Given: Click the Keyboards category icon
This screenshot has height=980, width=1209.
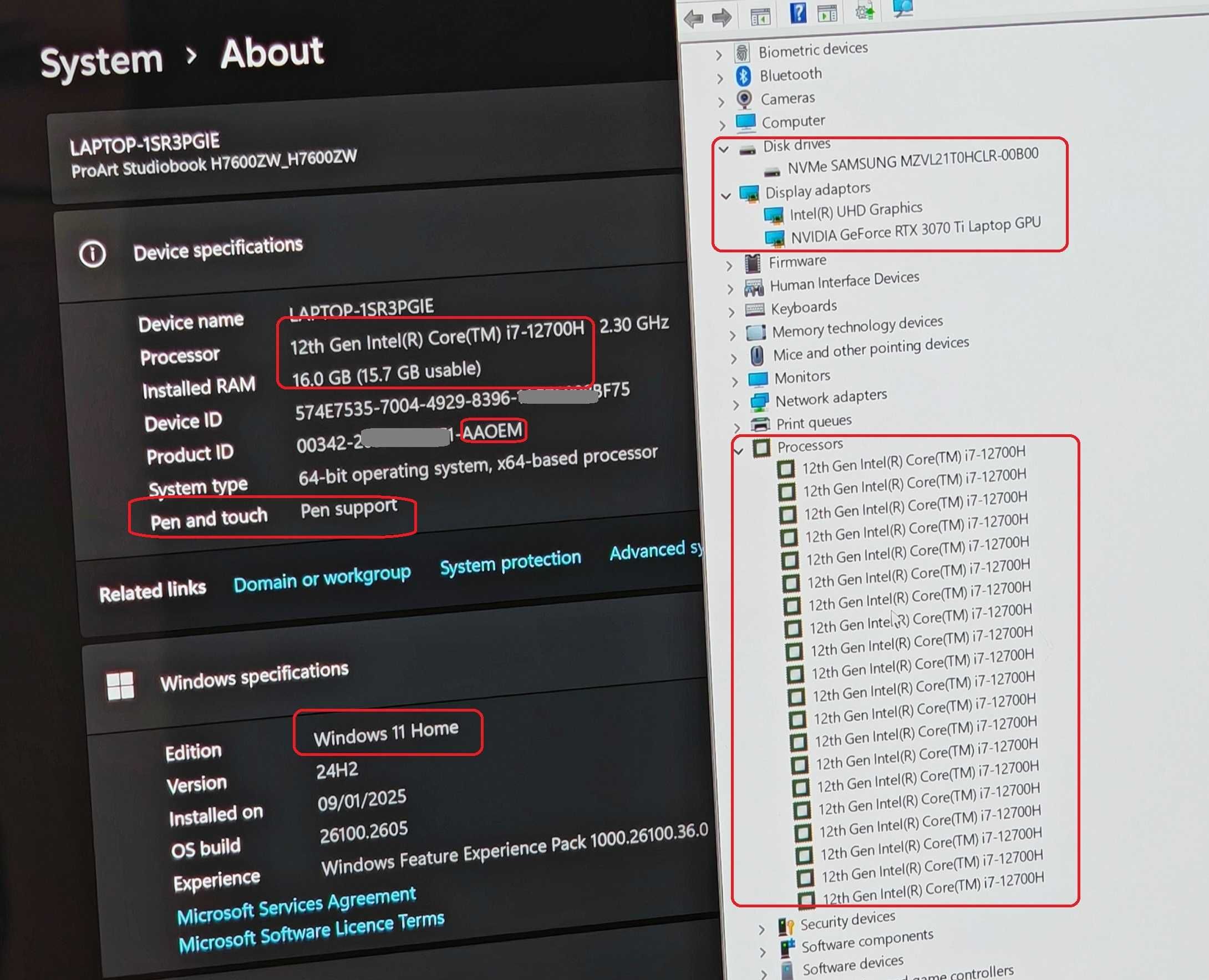Looking at the screenshot, I should (x=755, y=309).
